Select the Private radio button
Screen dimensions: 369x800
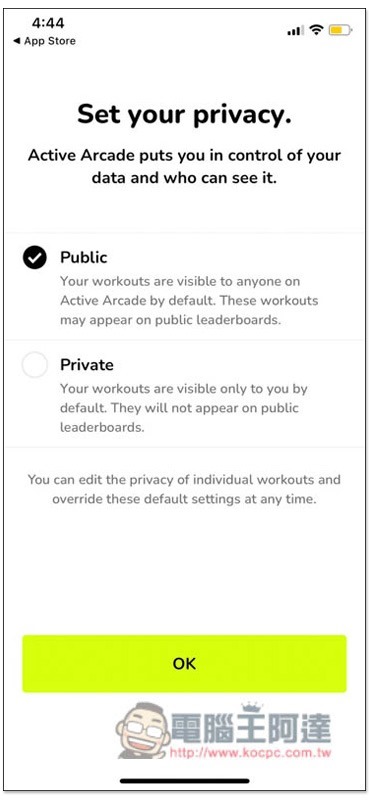point(35,365)
